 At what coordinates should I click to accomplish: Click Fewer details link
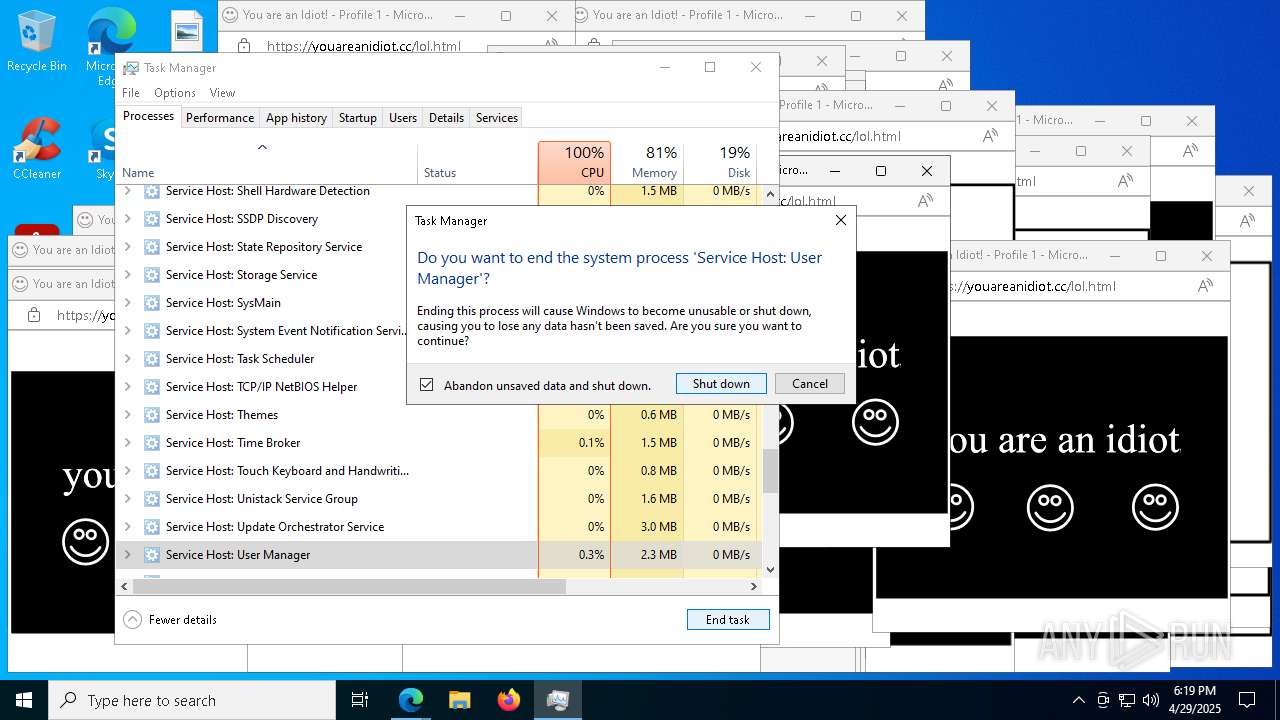[x=183, y=620]
